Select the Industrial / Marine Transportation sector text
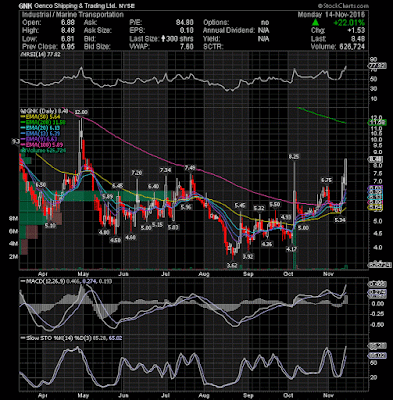 tap(73, 15)
